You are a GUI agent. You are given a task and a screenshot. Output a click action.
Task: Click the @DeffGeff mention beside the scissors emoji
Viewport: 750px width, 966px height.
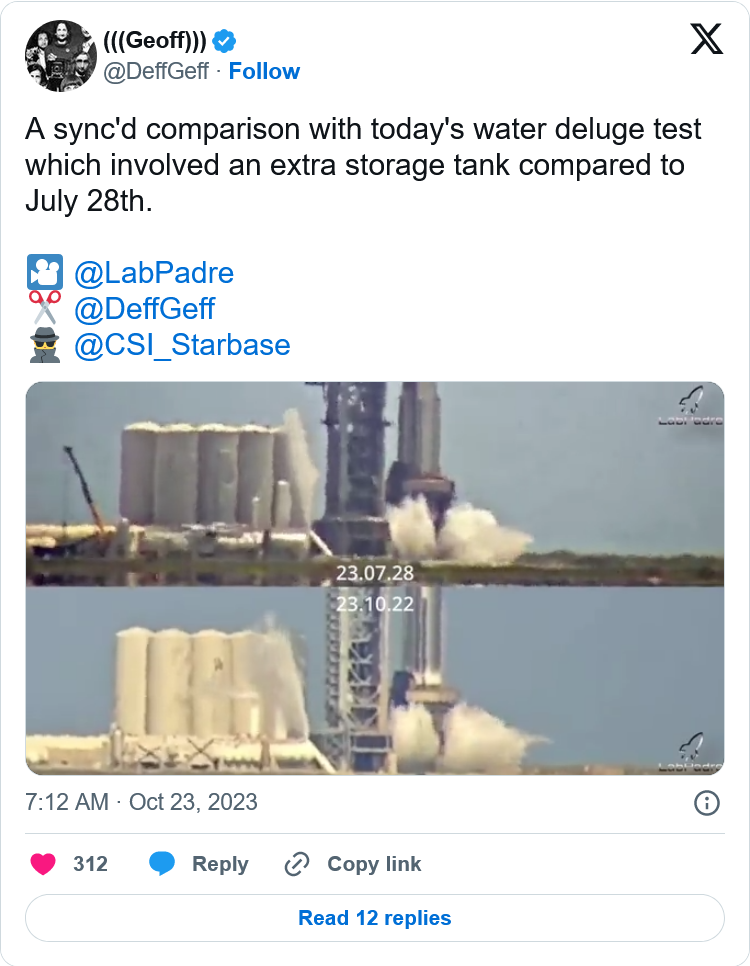coord(144,309)
